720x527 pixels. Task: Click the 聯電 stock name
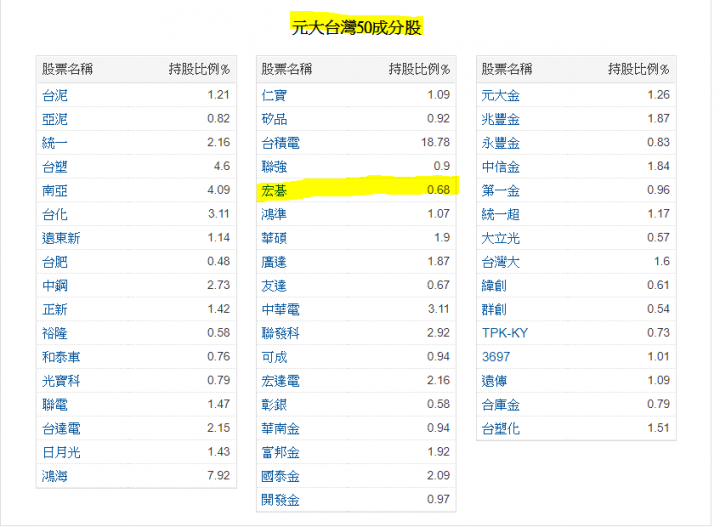pos(55,405)
